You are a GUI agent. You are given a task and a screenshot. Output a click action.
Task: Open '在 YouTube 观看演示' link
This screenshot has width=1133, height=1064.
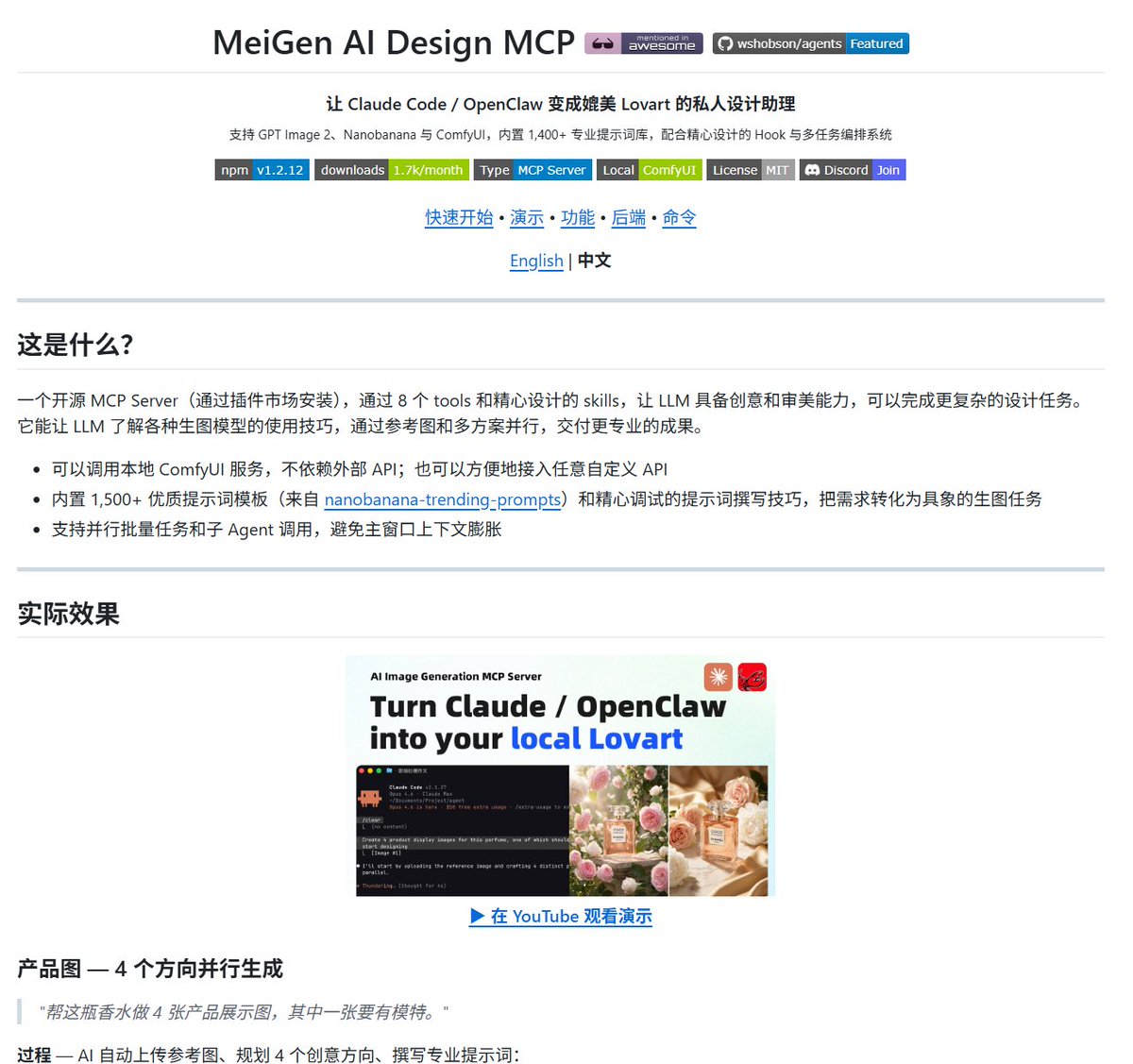[561, 917]
